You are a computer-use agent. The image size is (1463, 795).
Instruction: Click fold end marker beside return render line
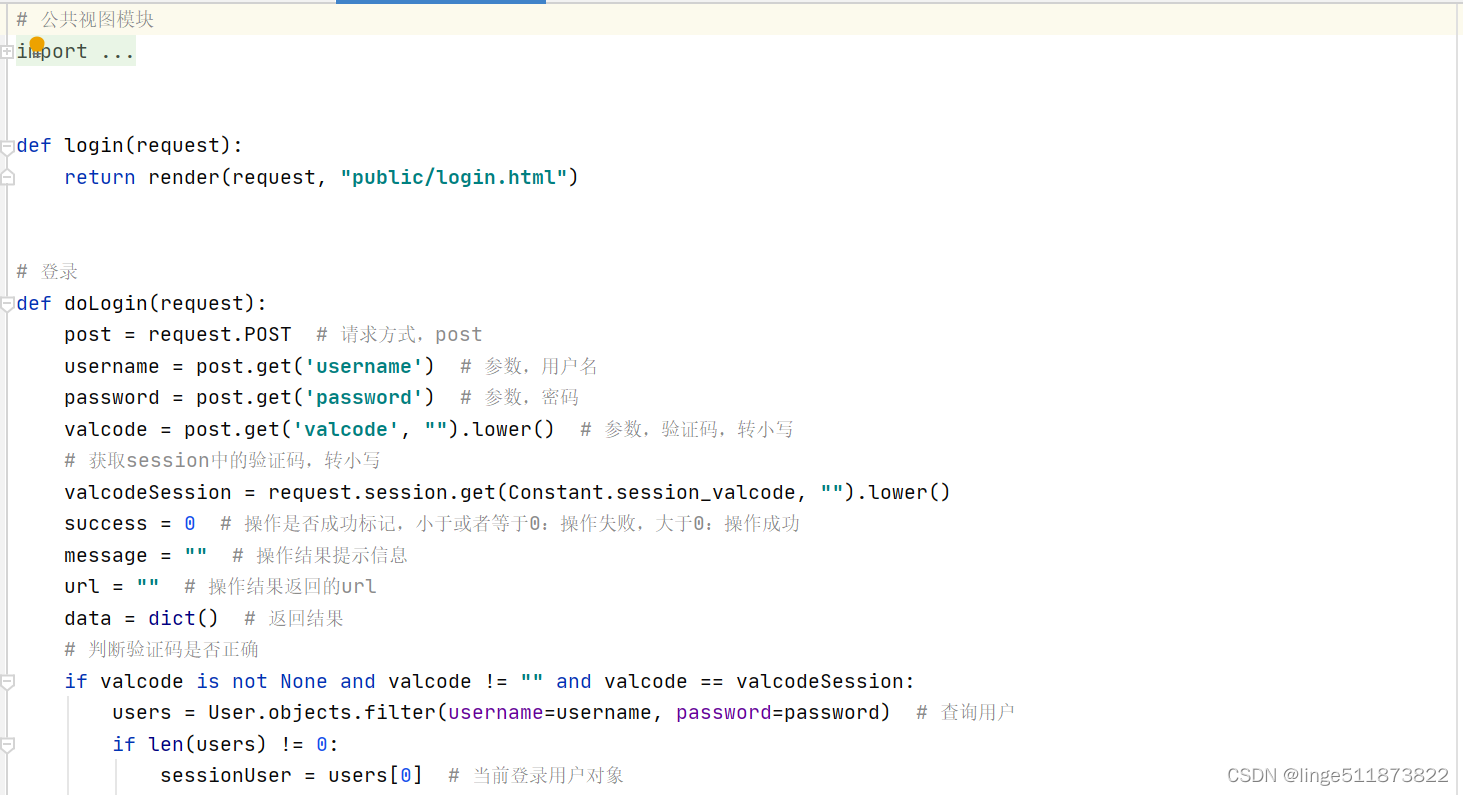coord(7,178)
